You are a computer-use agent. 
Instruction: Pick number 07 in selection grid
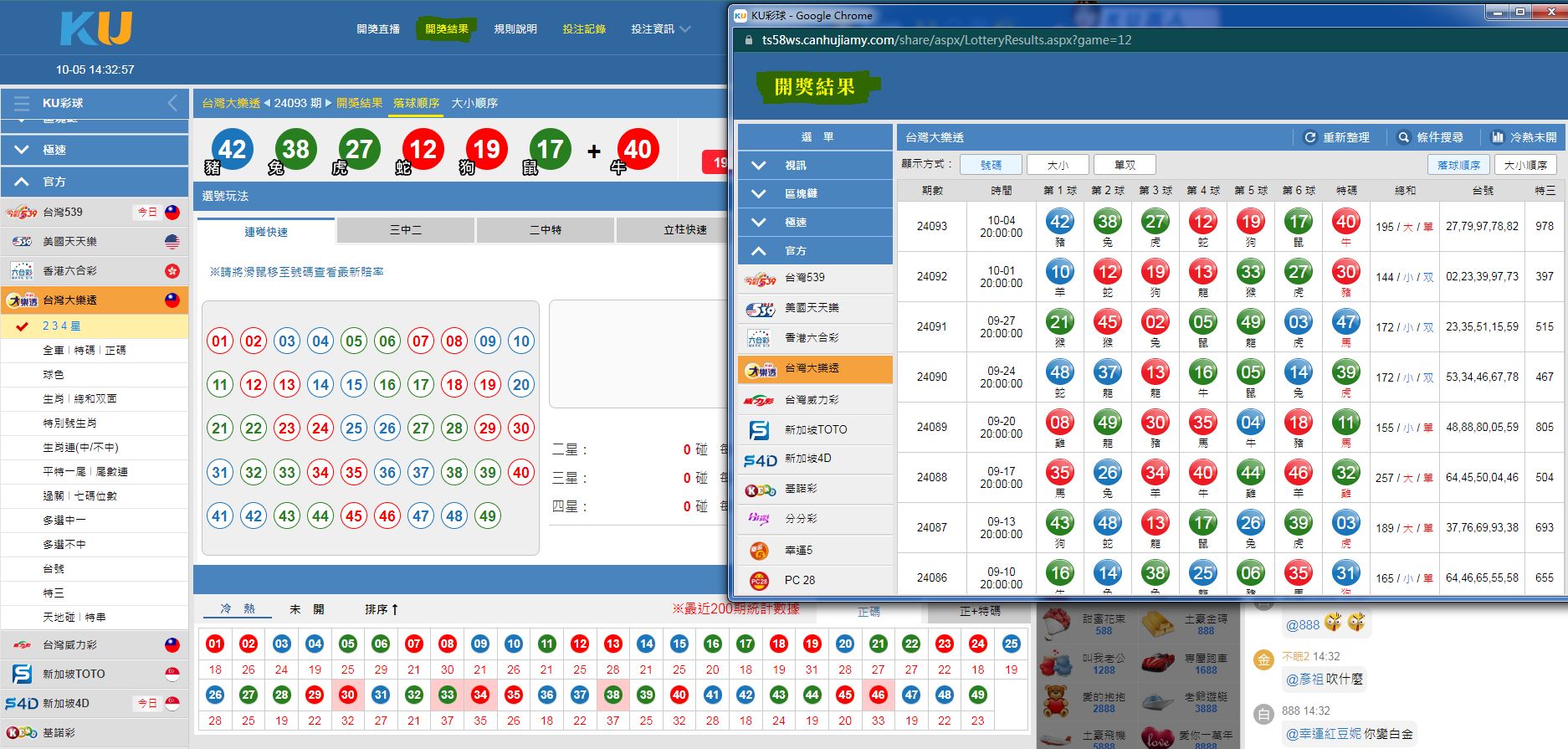click(x=421, y=341)
